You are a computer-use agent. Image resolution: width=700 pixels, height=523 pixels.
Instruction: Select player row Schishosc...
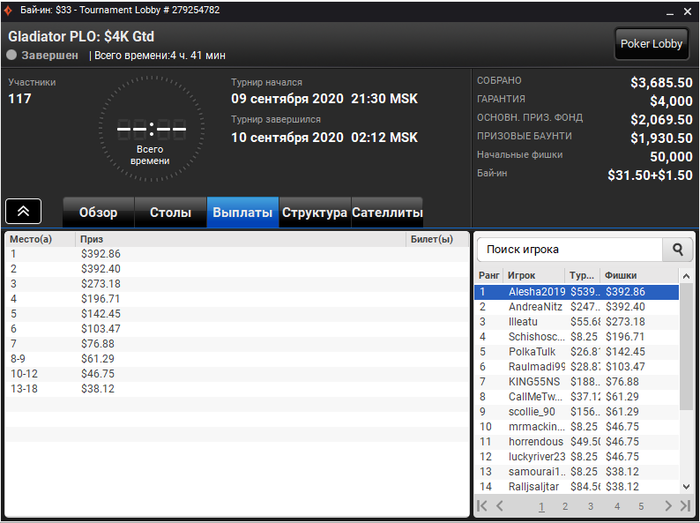tap(577, 337)
